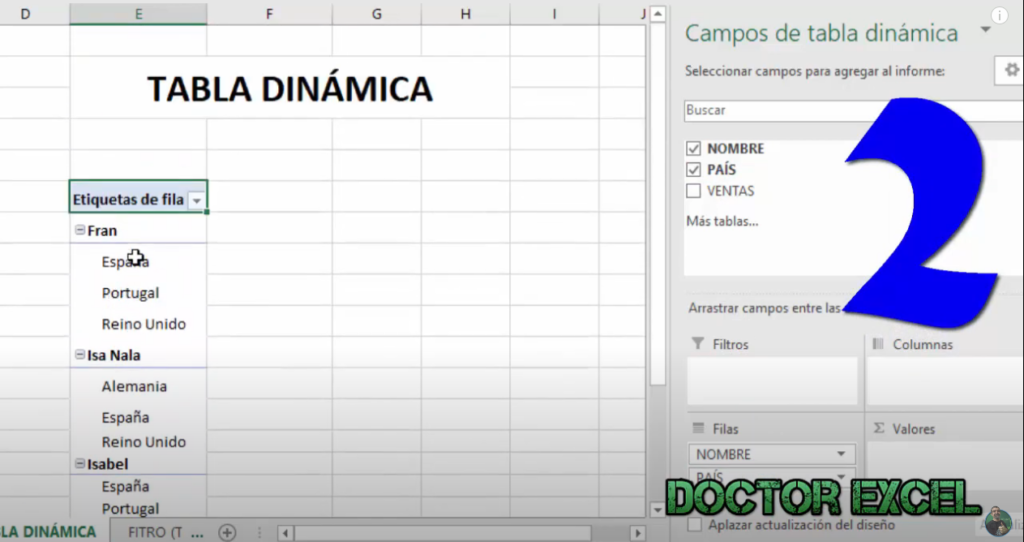Open Etiquetas de fila filter dropdown
The height and width of the screenshot is (542, 1024).
point(197,201)
